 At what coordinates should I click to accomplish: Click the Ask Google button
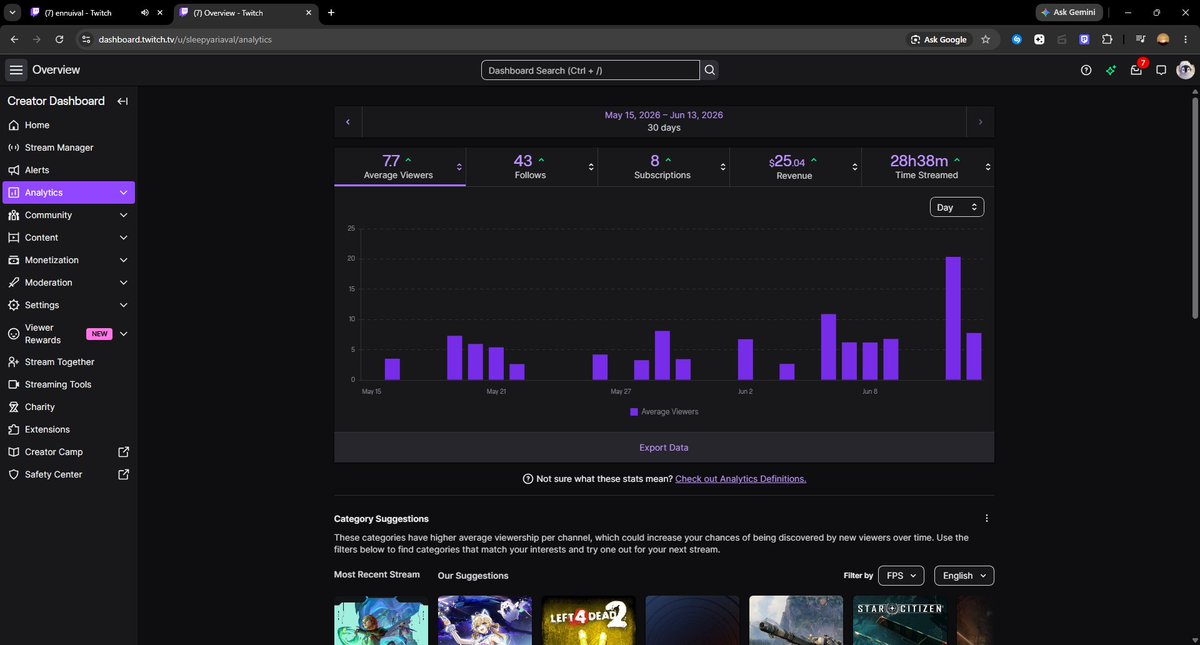[938, 39]
